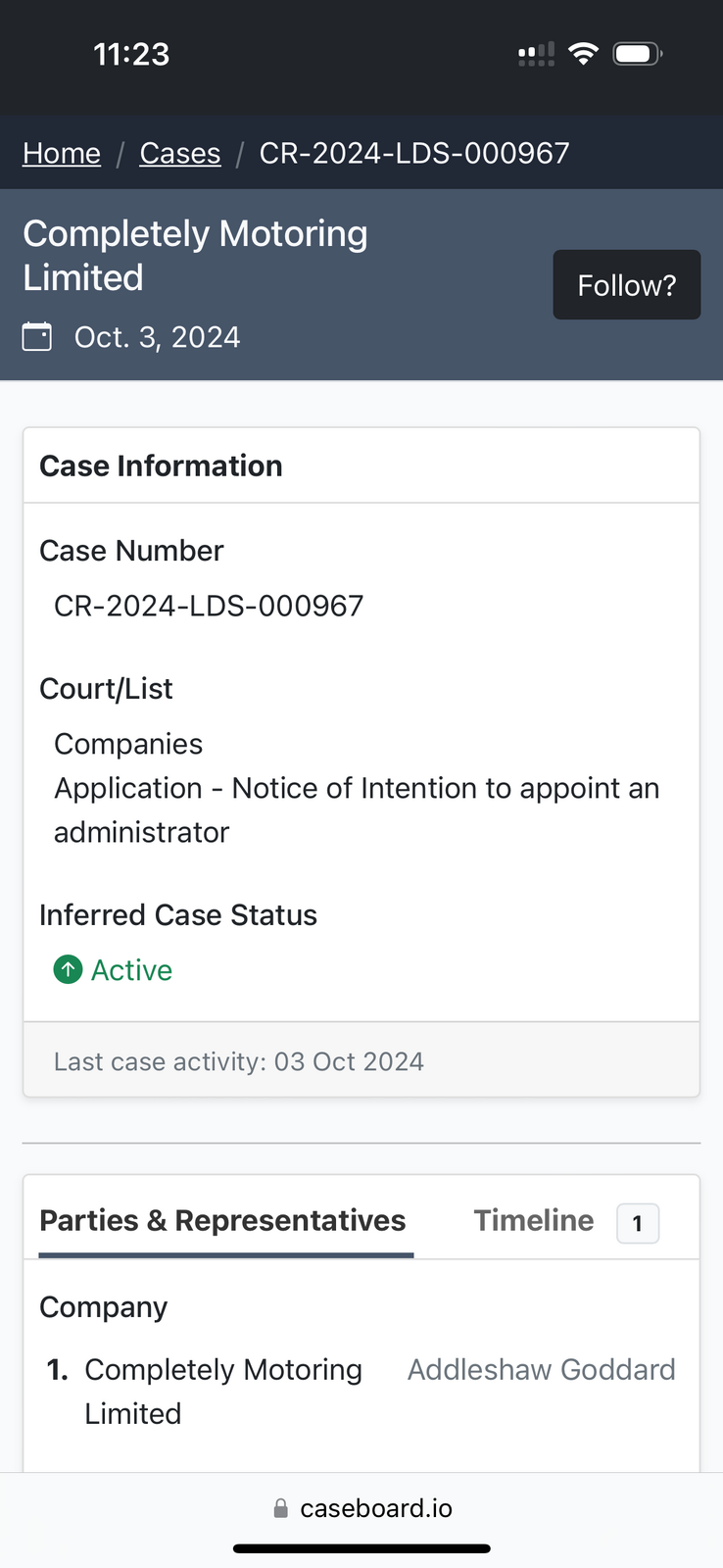723x1568 pixels.
Task: Click the Active inferred case status text
Action: coord(131,970)
